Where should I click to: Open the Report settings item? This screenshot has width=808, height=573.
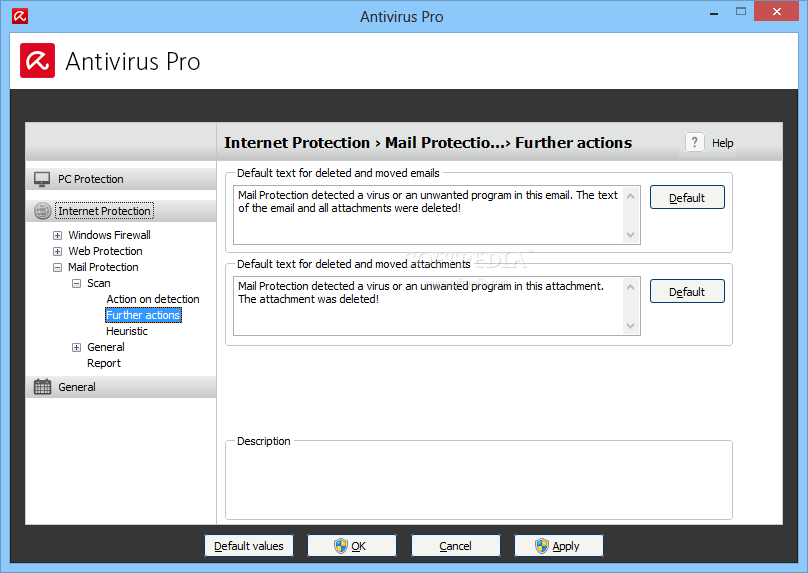click(104, 363)
